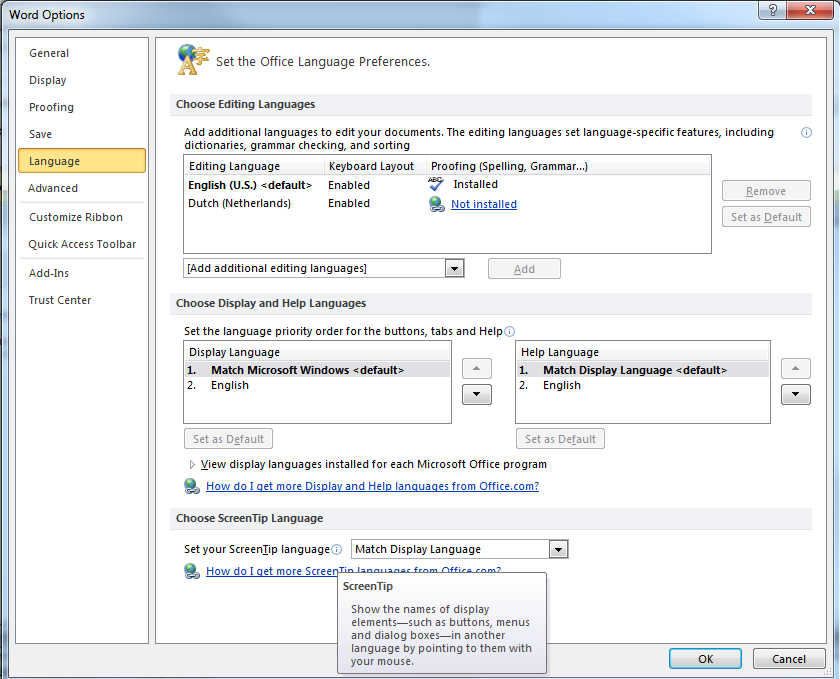Click the info icon next to editing languages description
Screen dimensions: 840x679
click(806, 132)
